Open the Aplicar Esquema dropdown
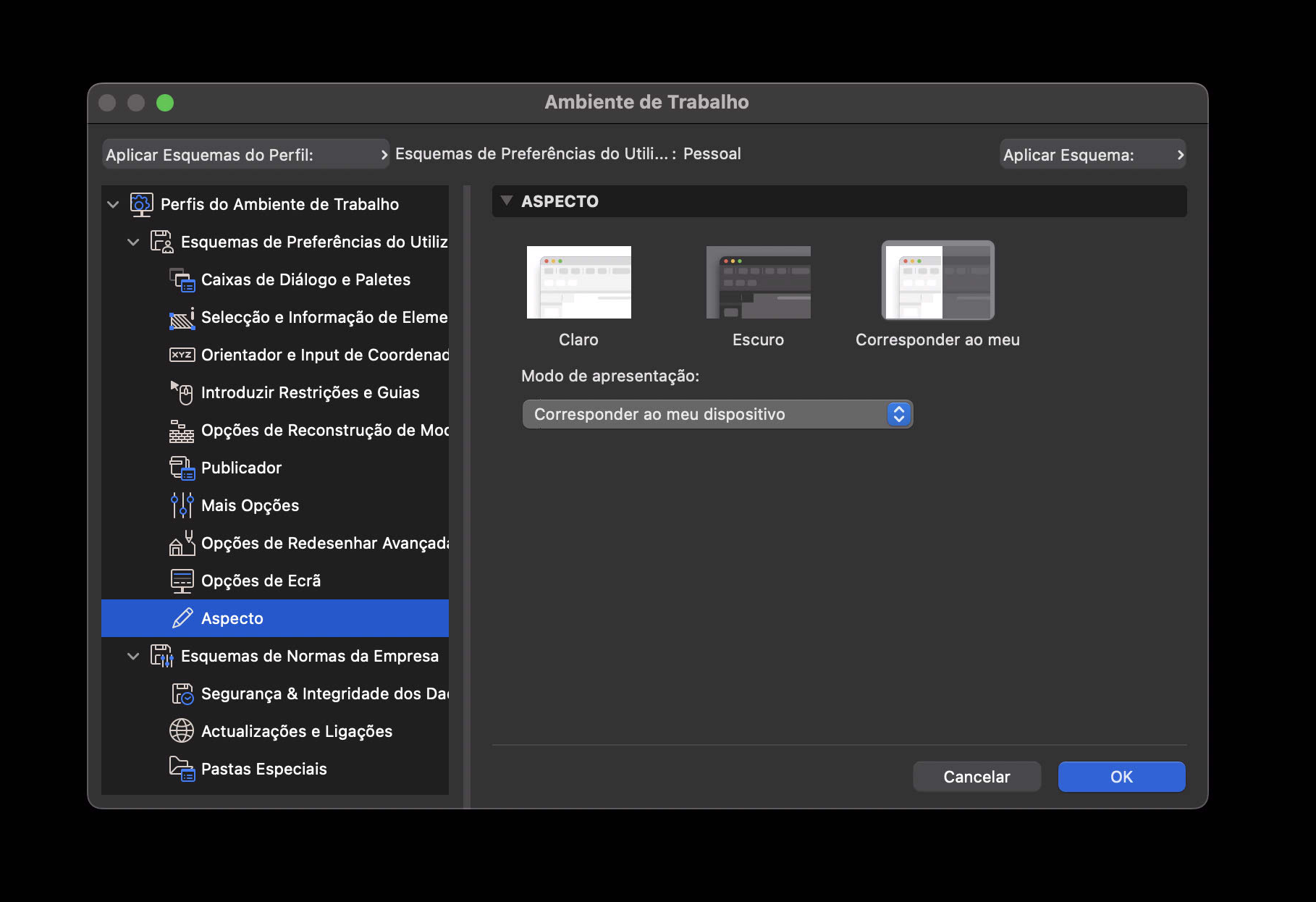 [x=1093, y=154]
